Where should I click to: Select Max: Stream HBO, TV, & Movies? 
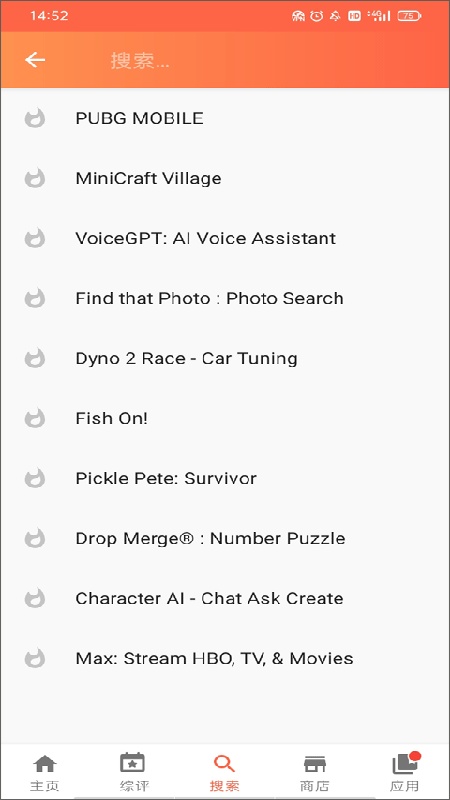pos(225,658)
